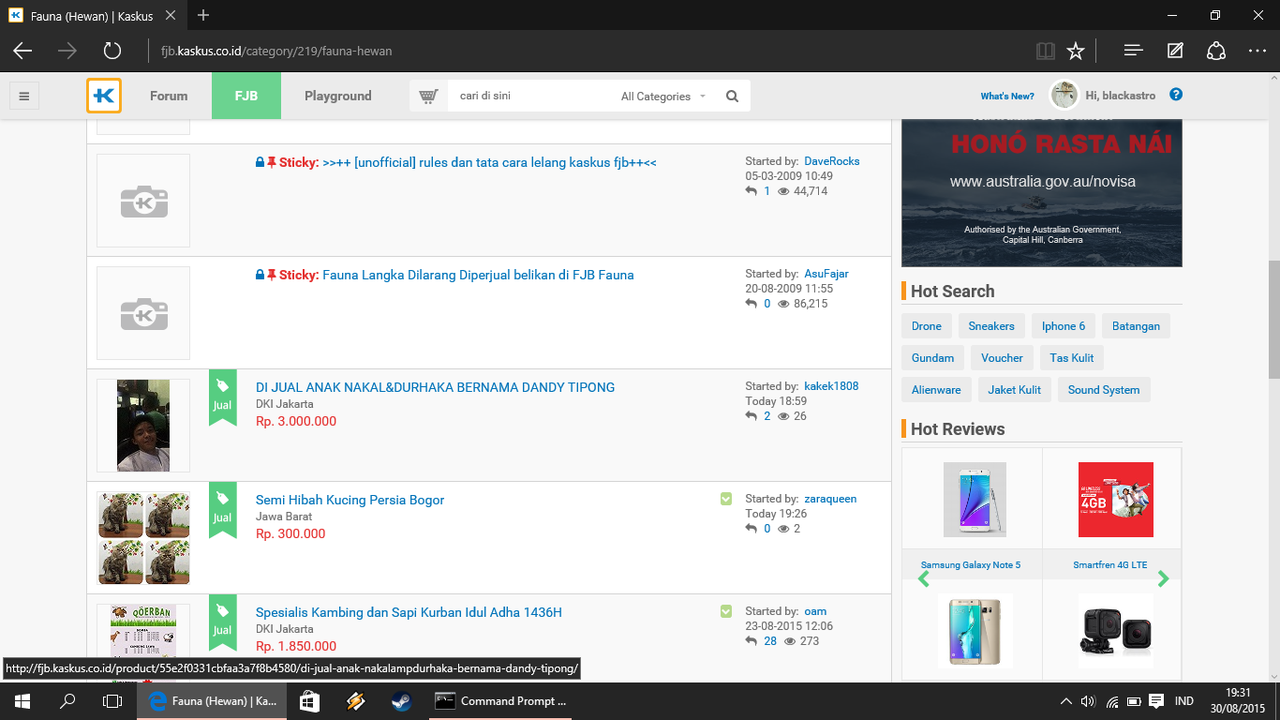Show previous Hot Reviews with left arrow
This screenshot has width=1280, height=720.
(x=923, y=578)
